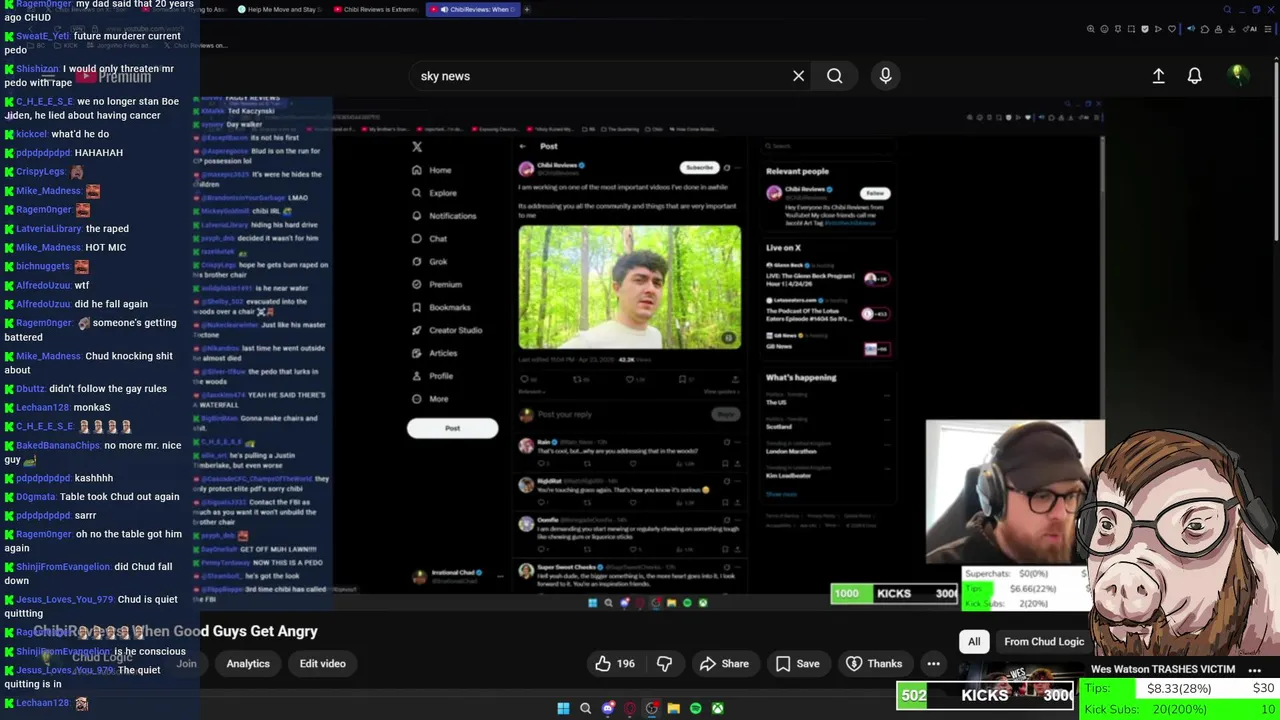Open Notifications in X sidebar
The width and height of the screenshot is (1280, 720).
click(x=444, y=216)
